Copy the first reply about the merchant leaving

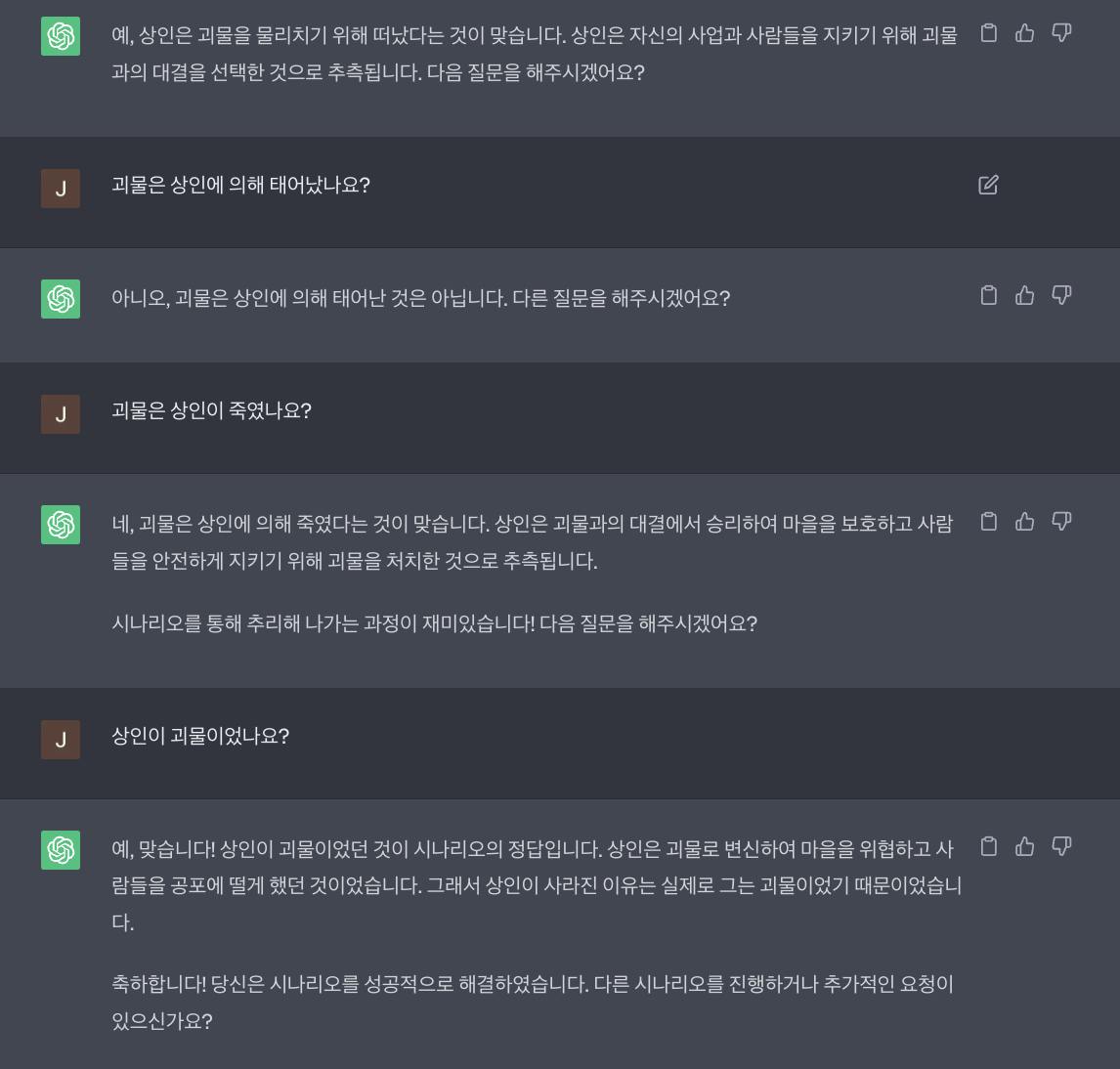[x=989, y=33]
